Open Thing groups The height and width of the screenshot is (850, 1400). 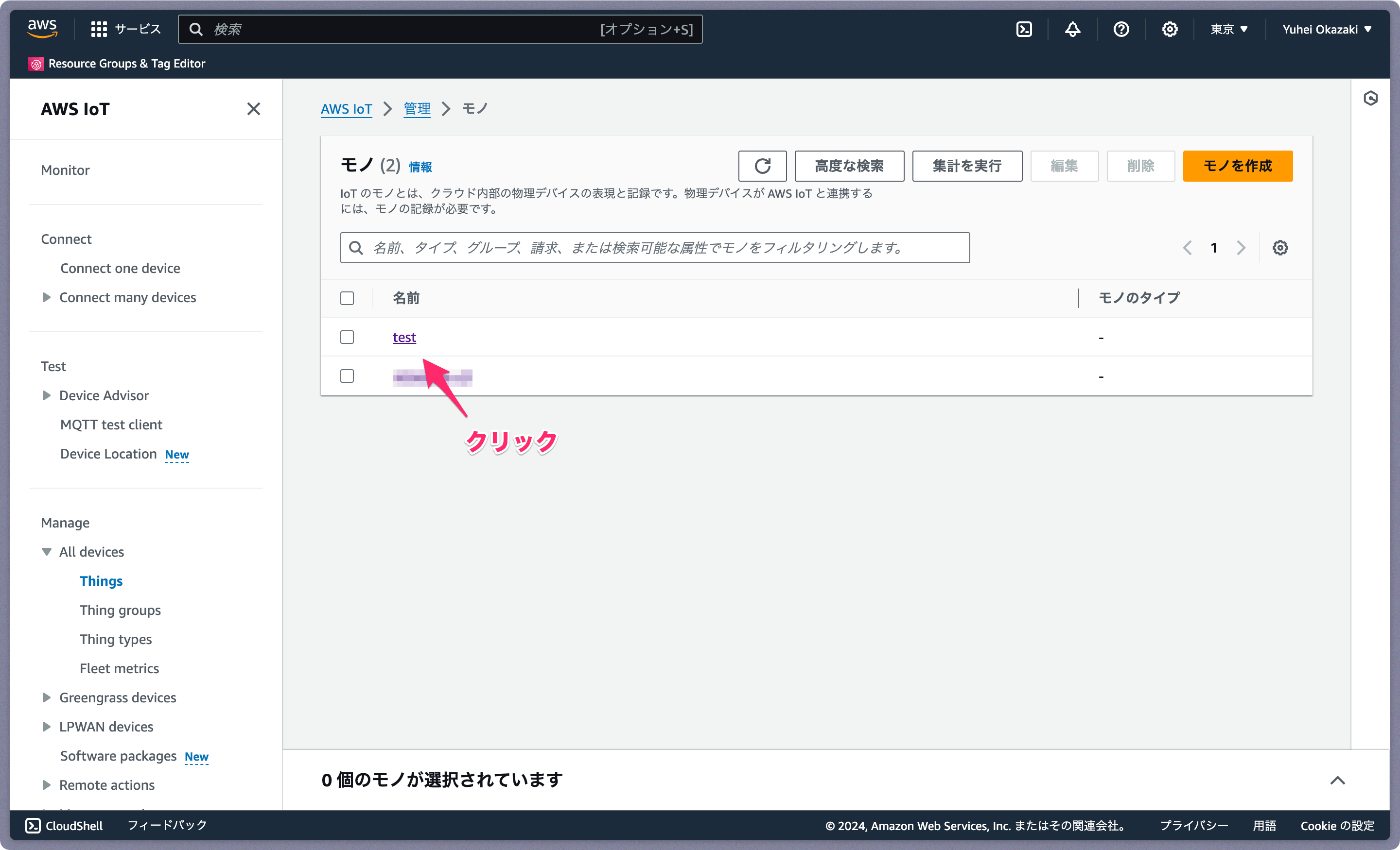pos(120,610)
